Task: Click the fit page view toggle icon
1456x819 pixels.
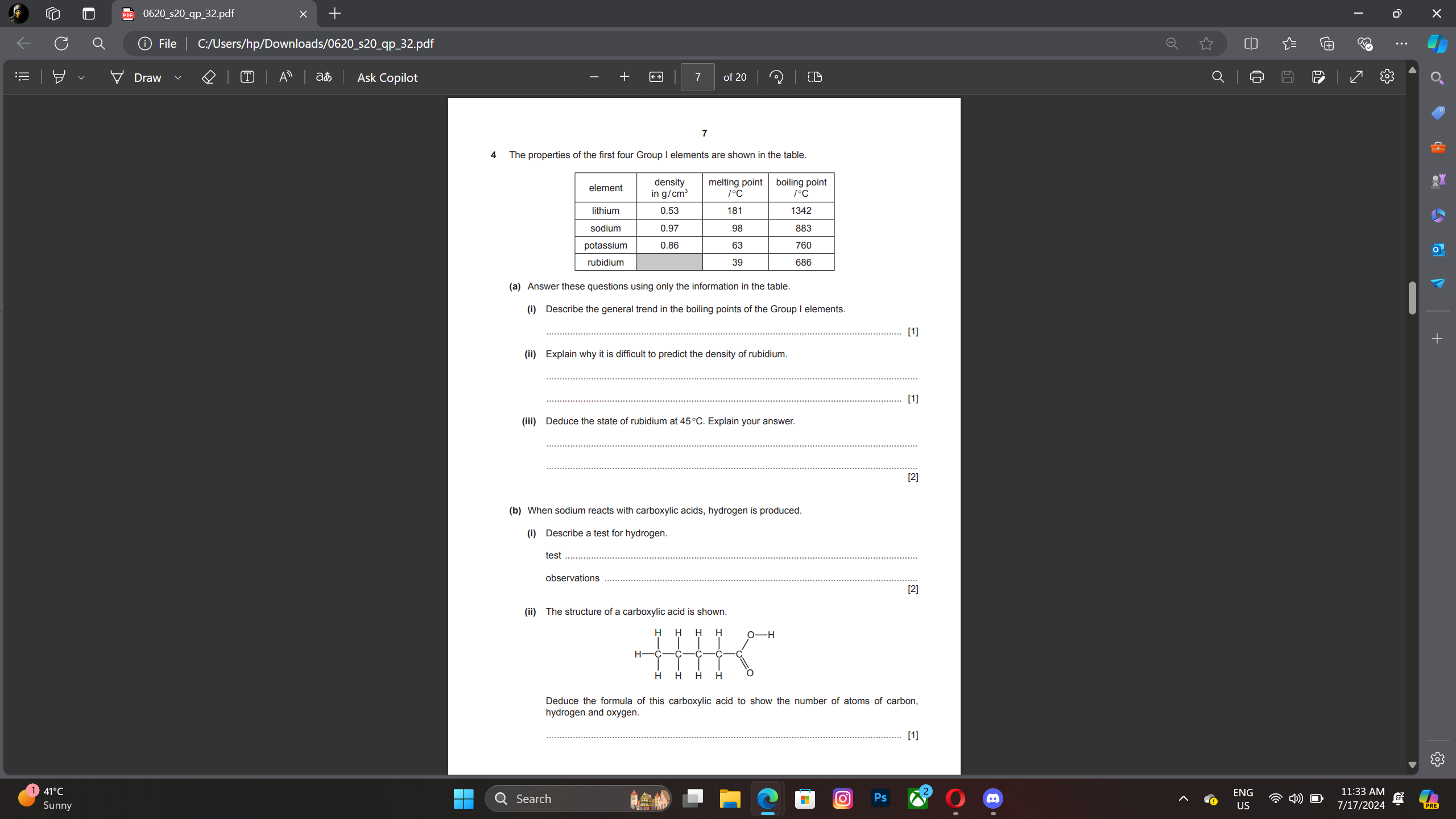Action: [656, 77]
